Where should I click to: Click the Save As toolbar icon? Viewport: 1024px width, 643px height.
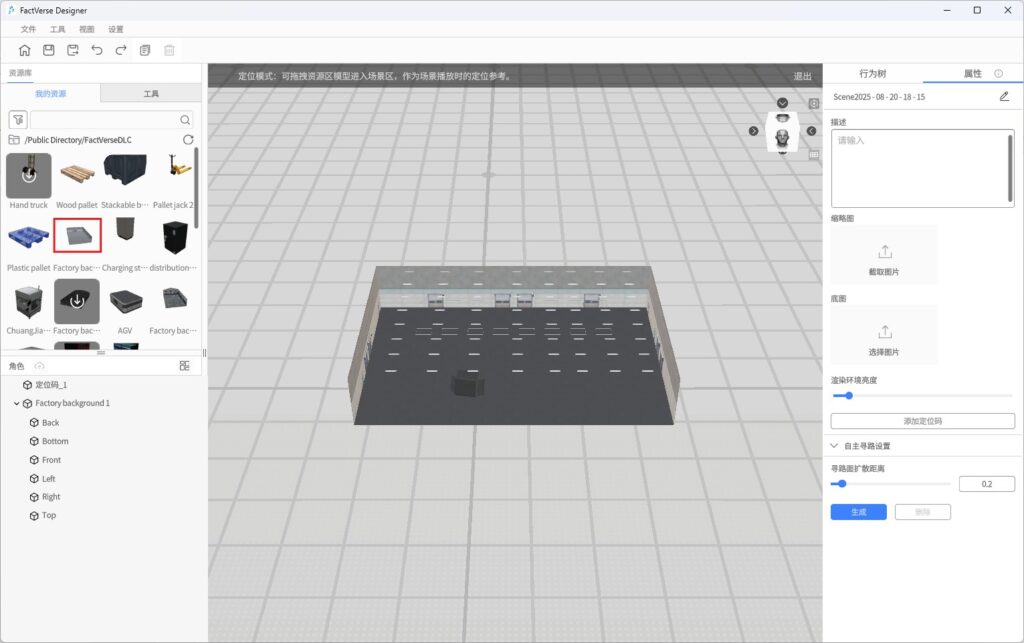click(72, 50)
